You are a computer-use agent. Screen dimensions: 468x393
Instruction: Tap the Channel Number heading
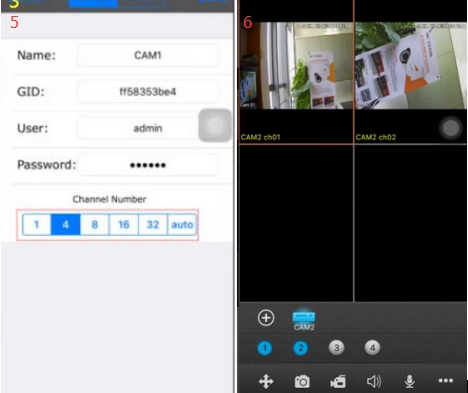coord(109,199)
